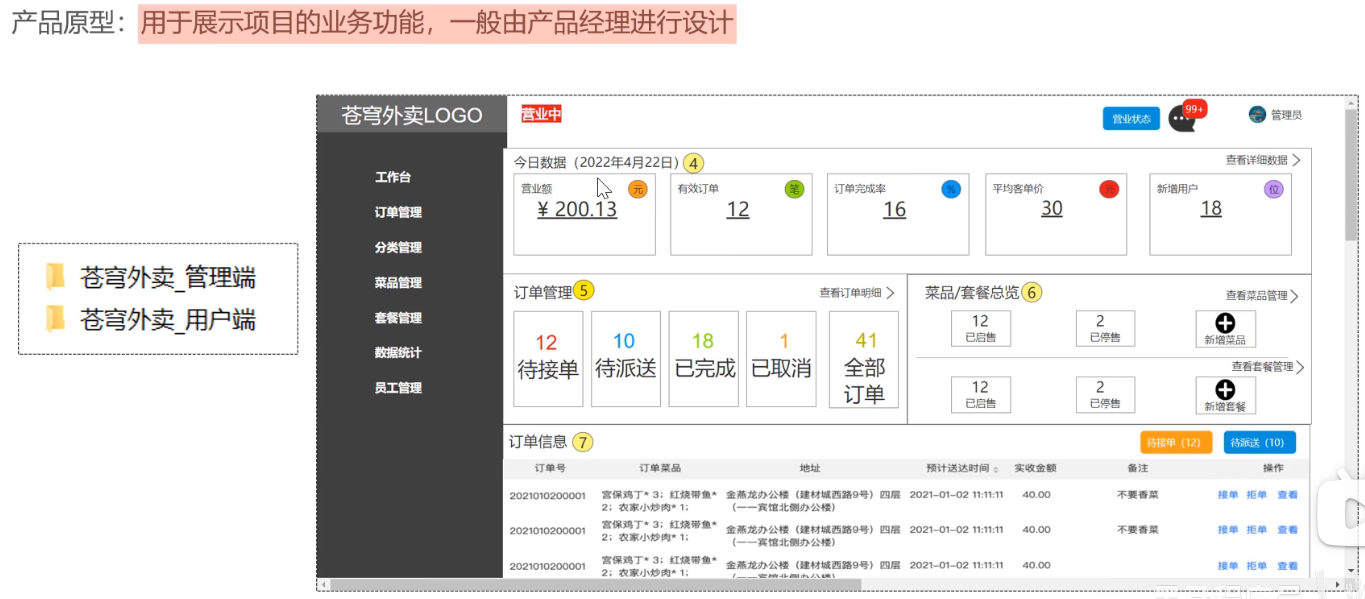
Task: Click the purple new users icon
Action: [1273, 189]
